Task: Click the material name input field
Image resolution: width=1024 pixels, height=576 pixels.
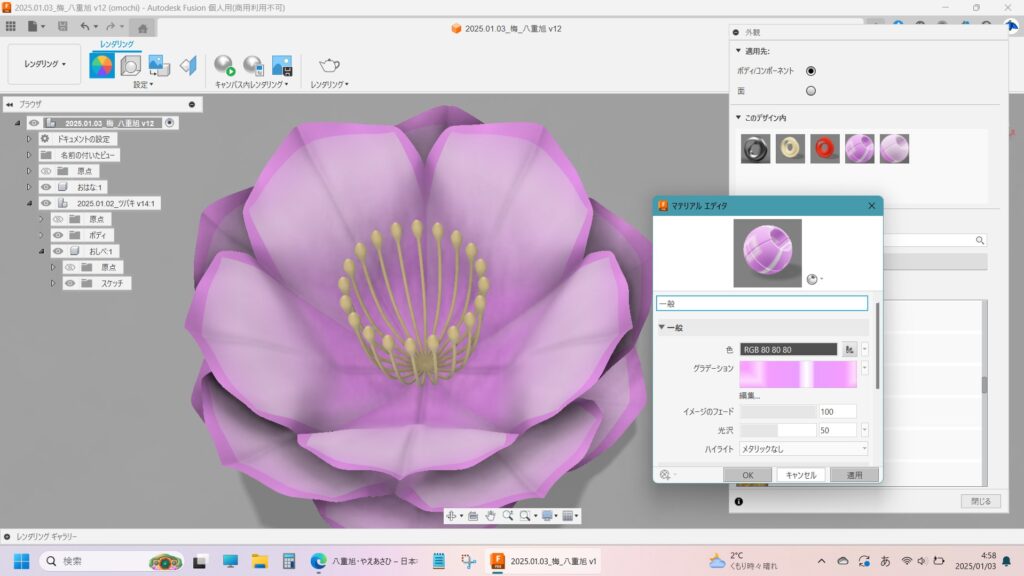Action: tap(761, 303)
